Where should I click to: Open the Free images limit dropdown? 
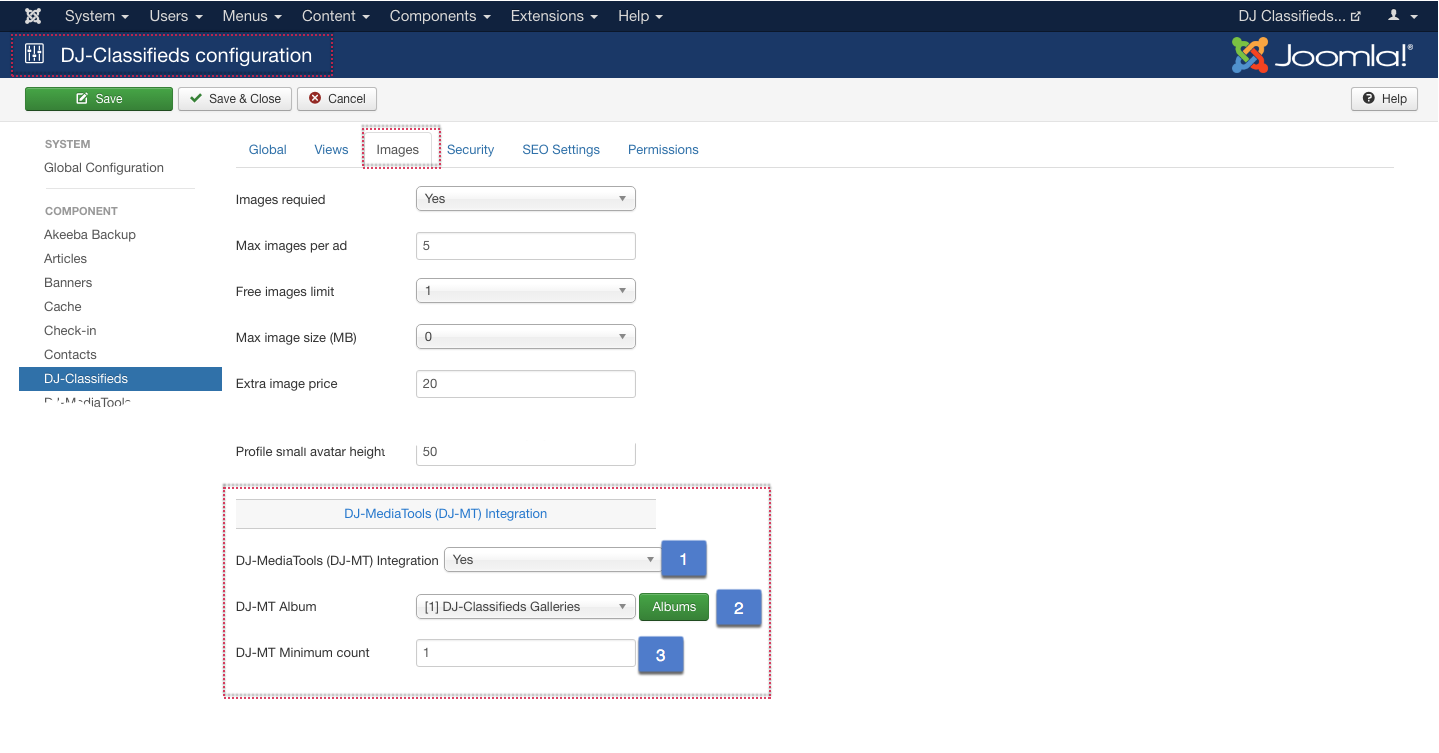coord(525,291)
